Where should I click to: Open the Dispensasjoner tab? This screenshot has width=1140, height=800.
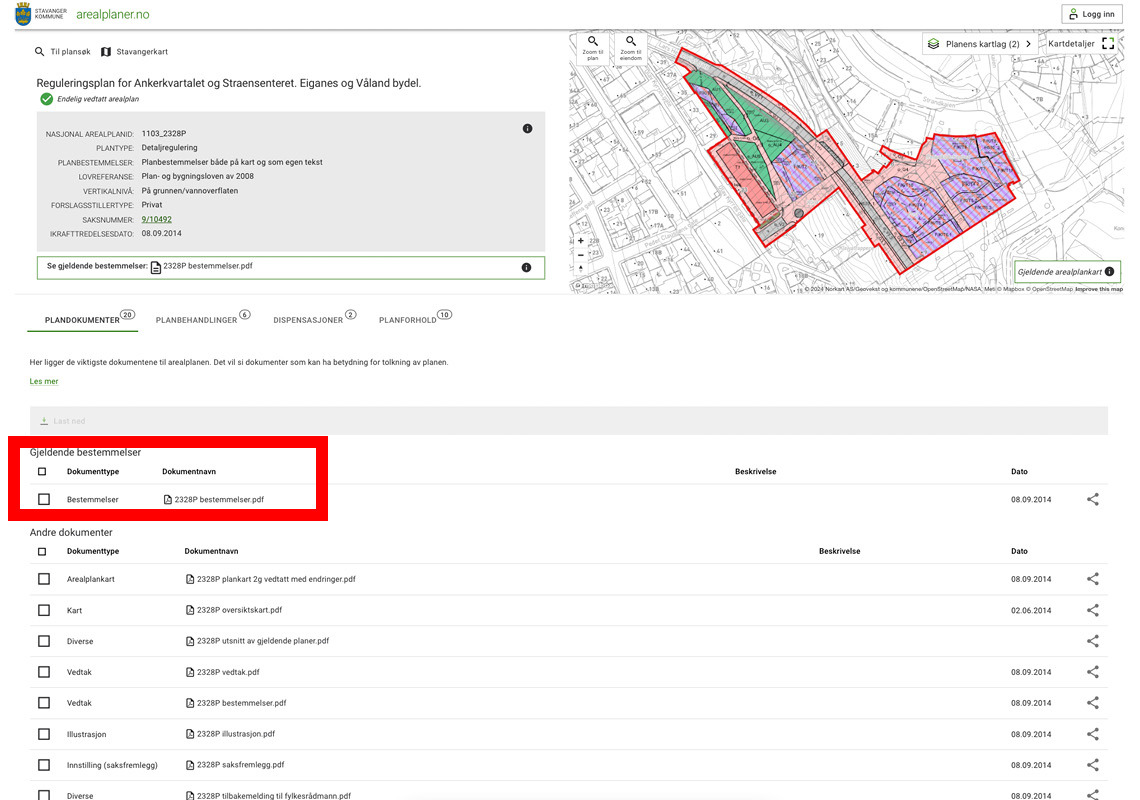[x=308, y=320]
